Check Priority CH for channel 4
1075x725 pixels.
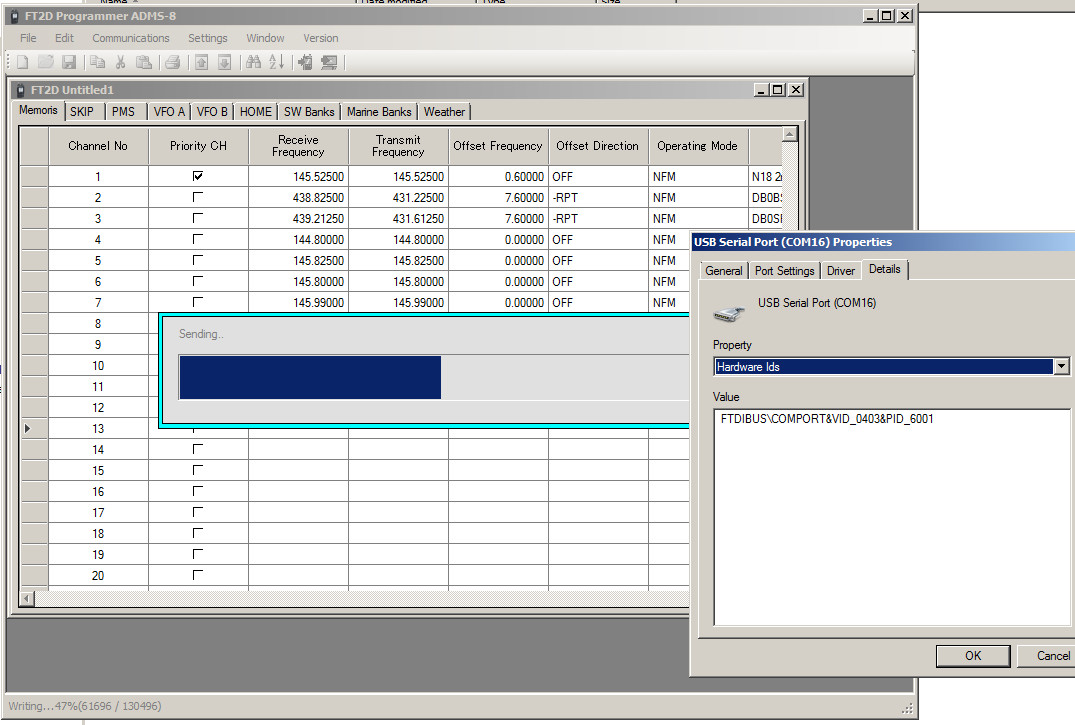pyautogui.click(x=197, y=239)
